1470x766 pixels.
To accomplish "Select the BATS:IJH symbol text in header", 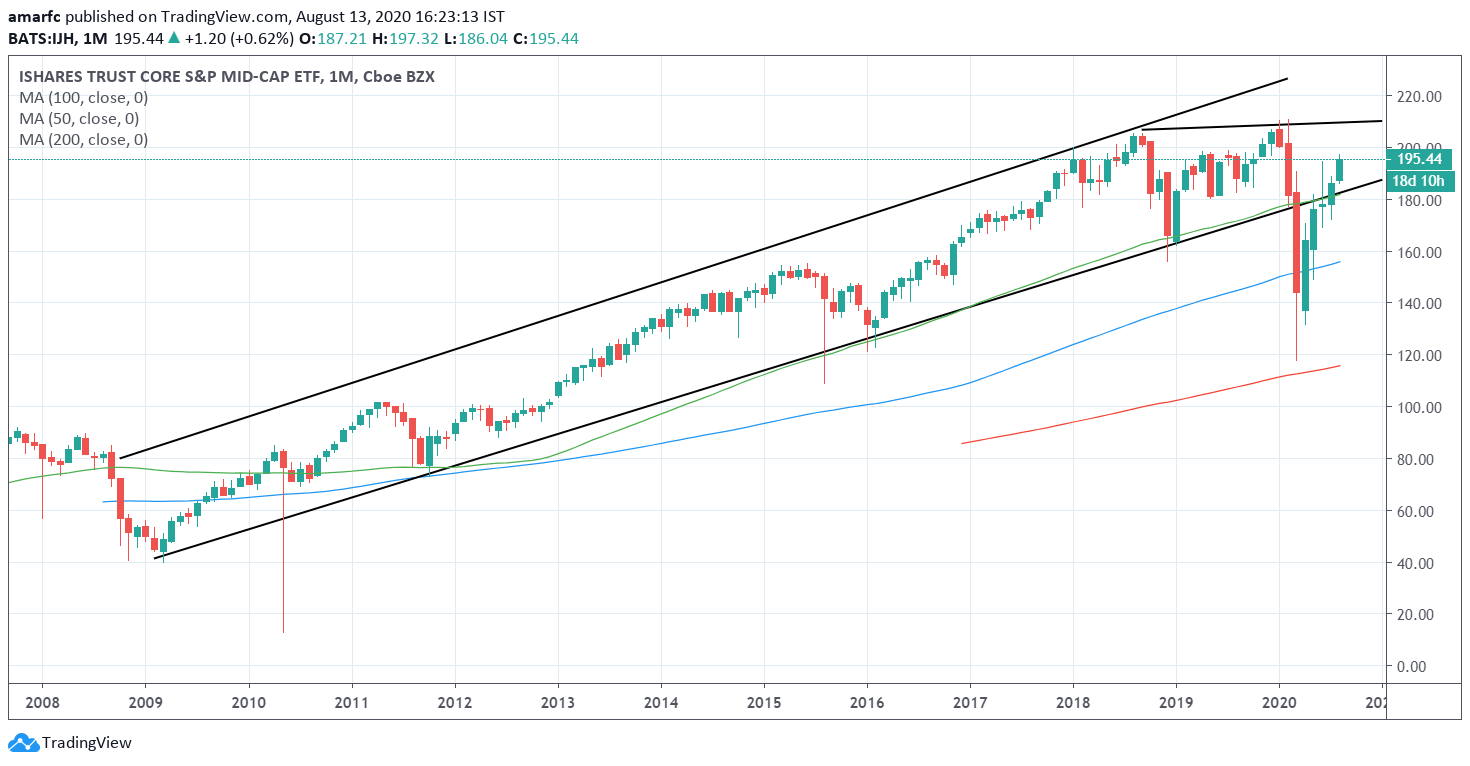I will point(43,39).
